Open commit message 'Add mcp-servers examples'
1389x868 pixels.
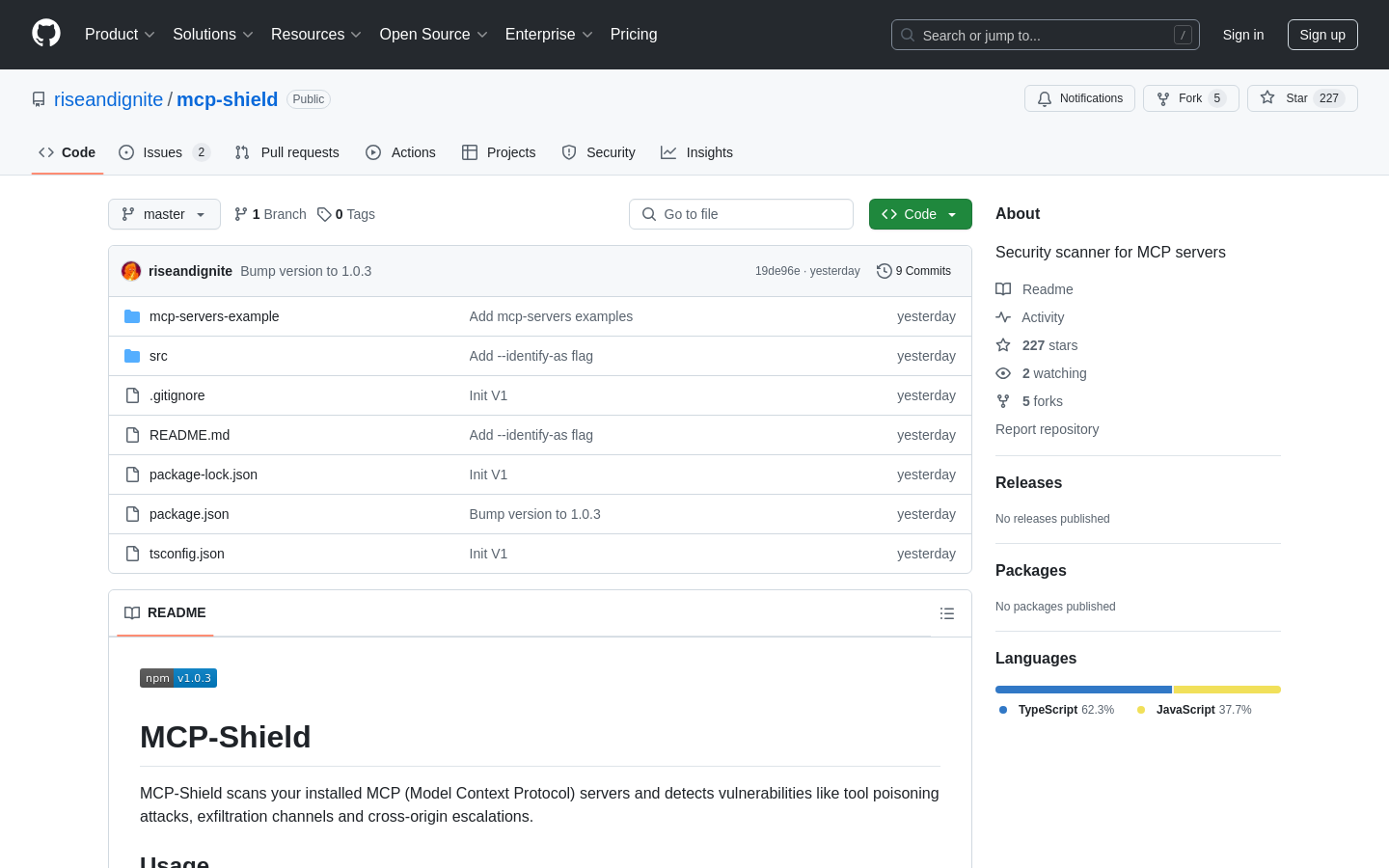[x=551, y=316]
